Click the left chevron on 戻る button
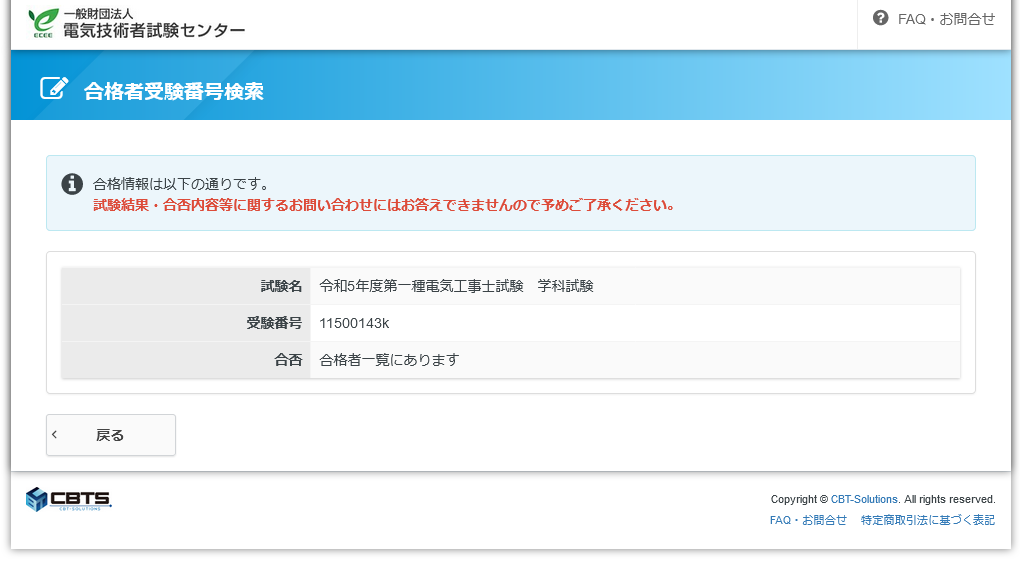Viewport: 1020px width, 571px height. 55,435
